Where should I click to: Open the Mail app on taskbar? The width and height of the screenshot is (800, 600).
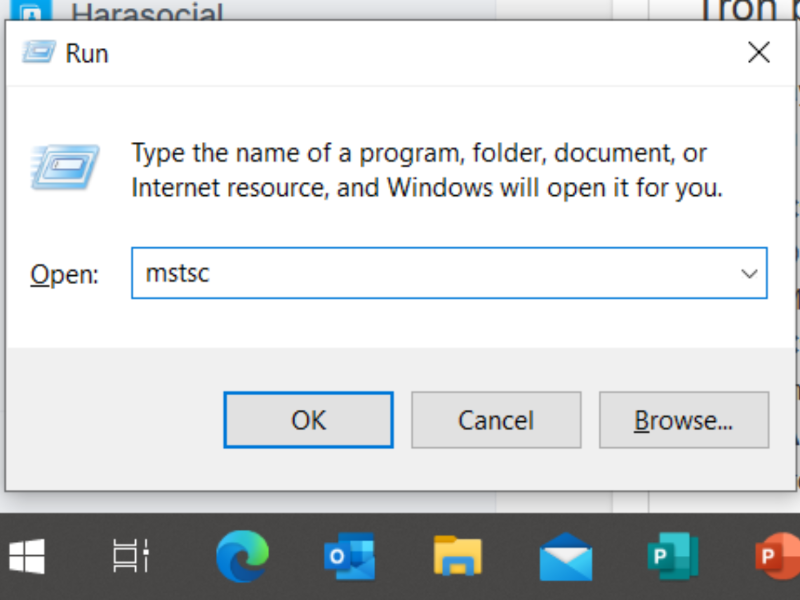pos(565,556)
